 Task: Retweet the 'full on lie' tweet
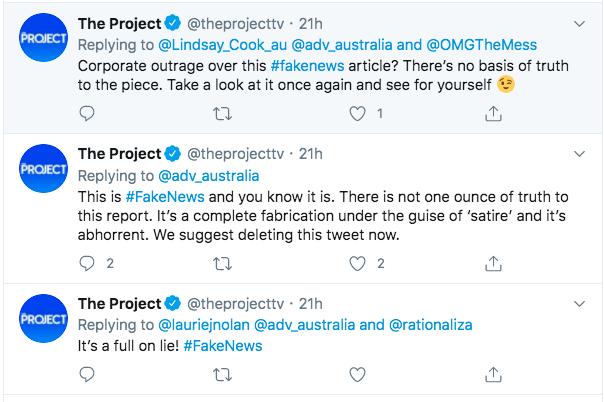pos(223,375)
